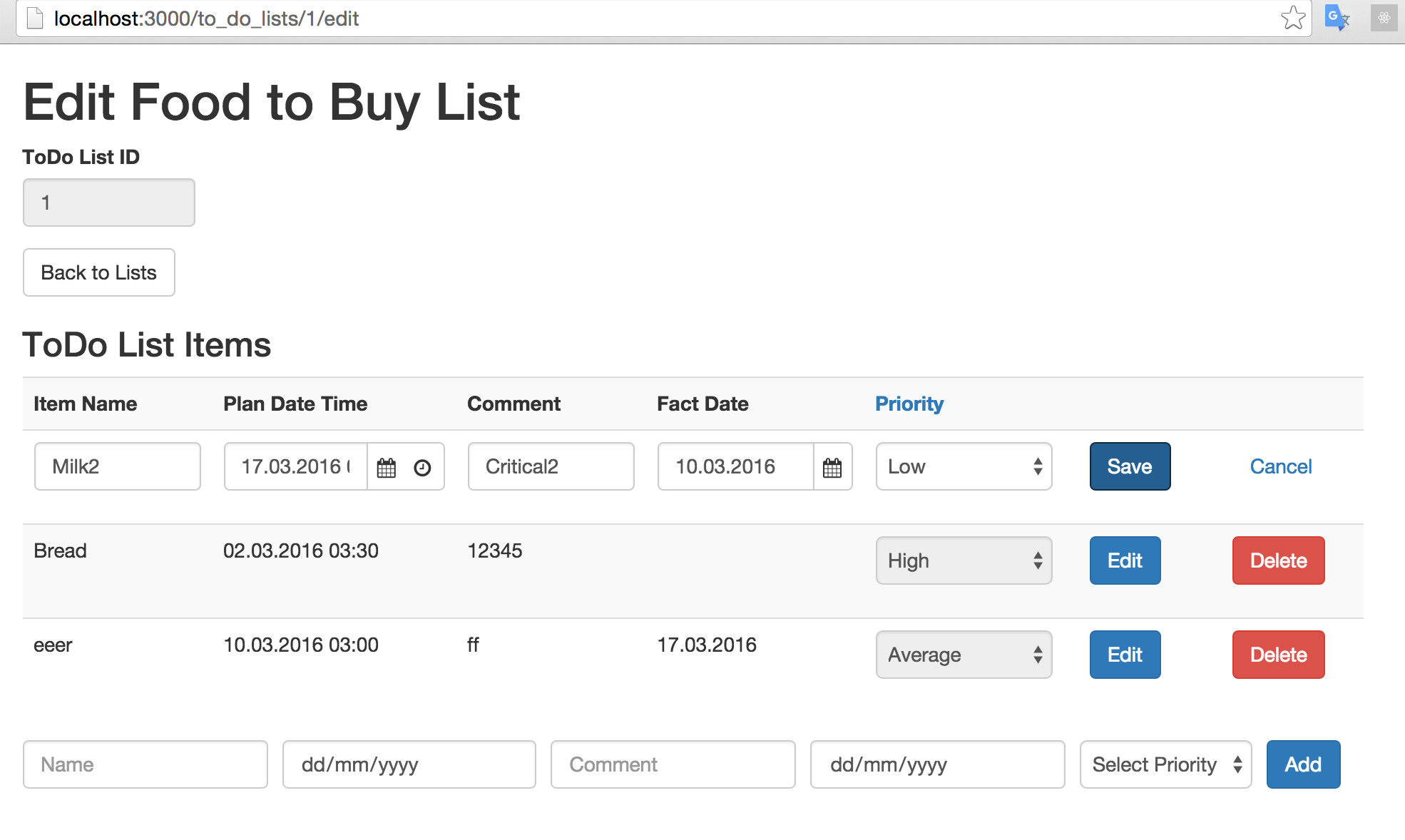1405x840 pixels.
Task: Open Plan Date calendar picker icon
Action: click(x=386, y=468)
